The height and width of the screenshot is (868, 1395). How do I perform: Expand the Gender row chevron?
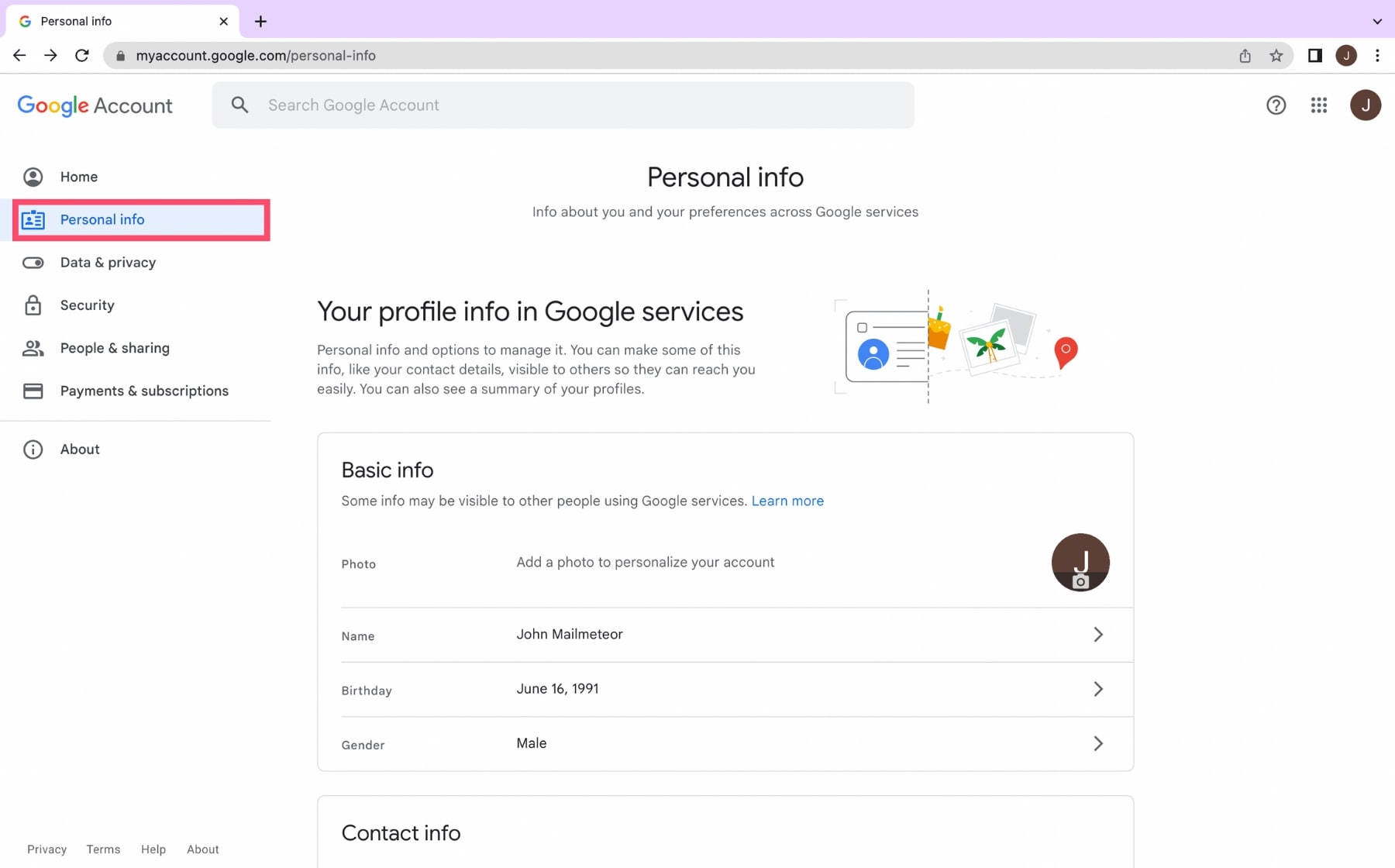click(1098, 743)
